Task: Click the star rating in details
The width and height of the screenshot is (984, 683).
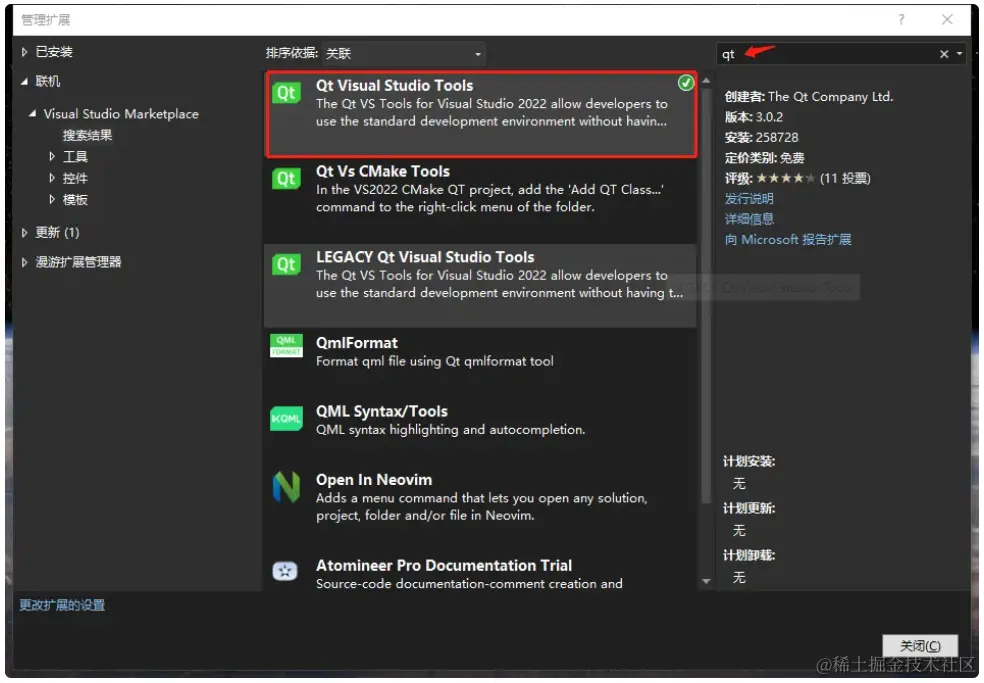Action: tap(785, 178)
